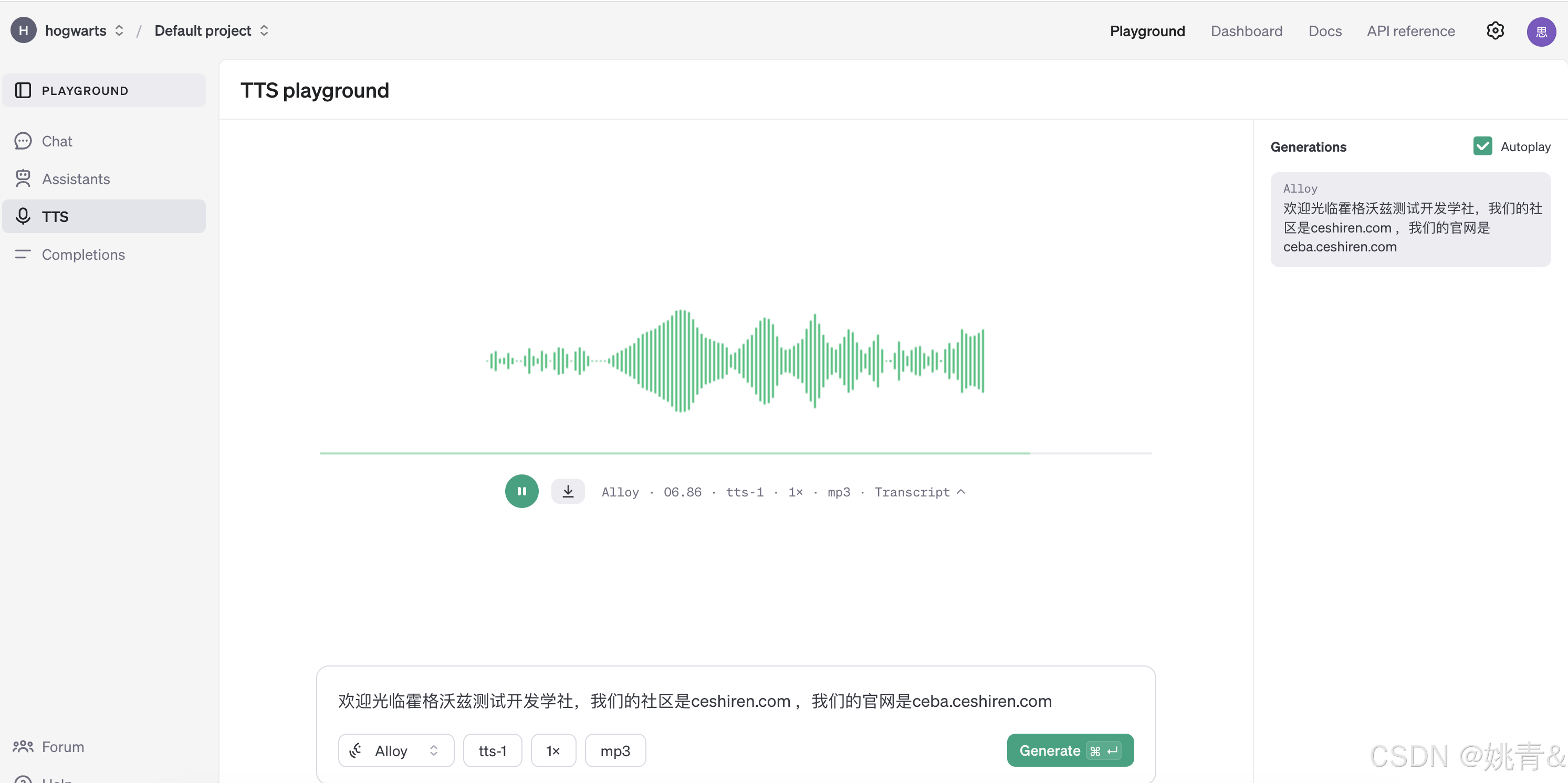Click the Chat speech bubble icon
The width and height of the screenshot is (1568, 783).
[23, 141]
